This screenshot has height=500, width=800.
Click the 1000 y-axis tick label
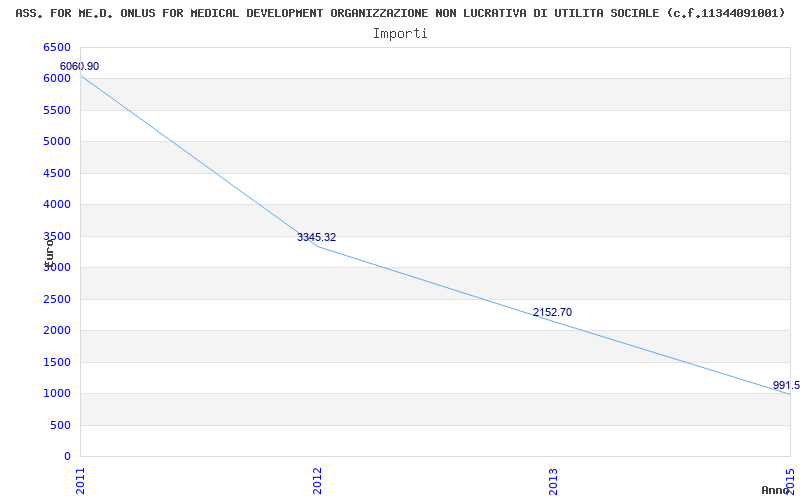57,393
